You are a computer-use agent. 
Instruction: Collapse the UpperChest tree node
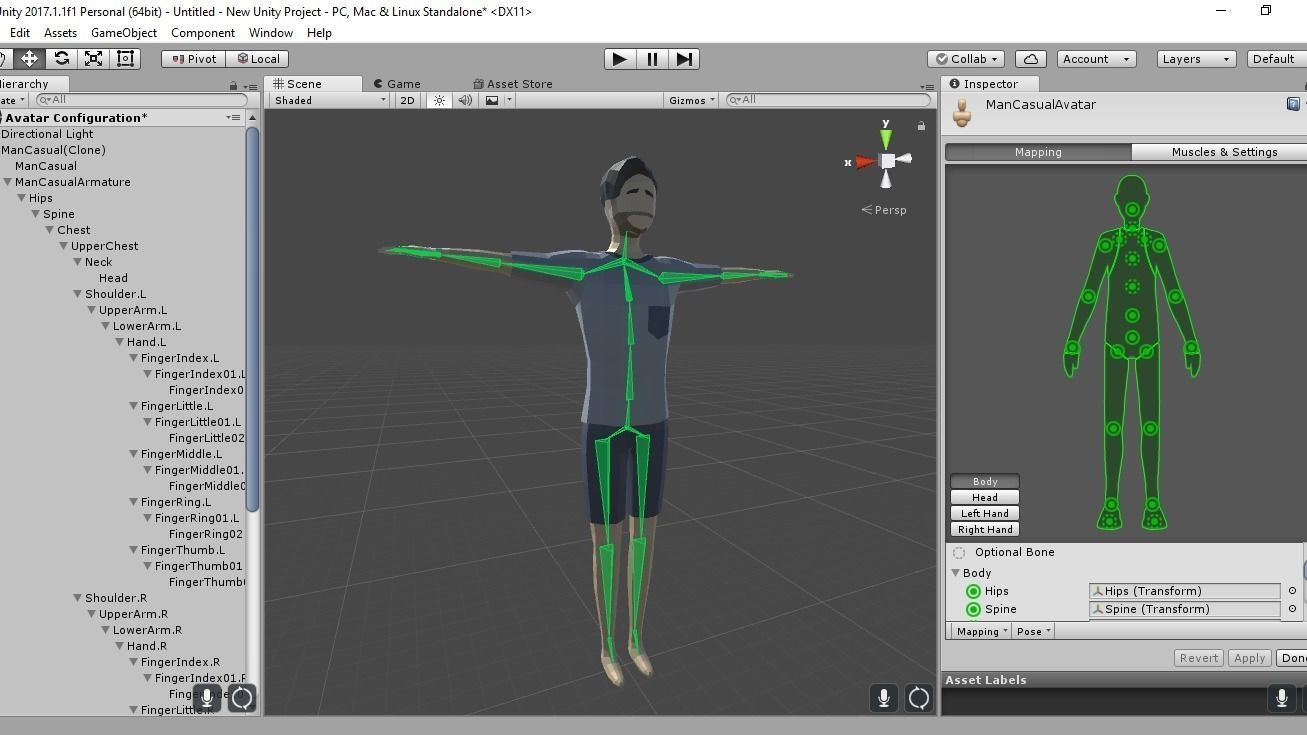(x=64, y=246)
